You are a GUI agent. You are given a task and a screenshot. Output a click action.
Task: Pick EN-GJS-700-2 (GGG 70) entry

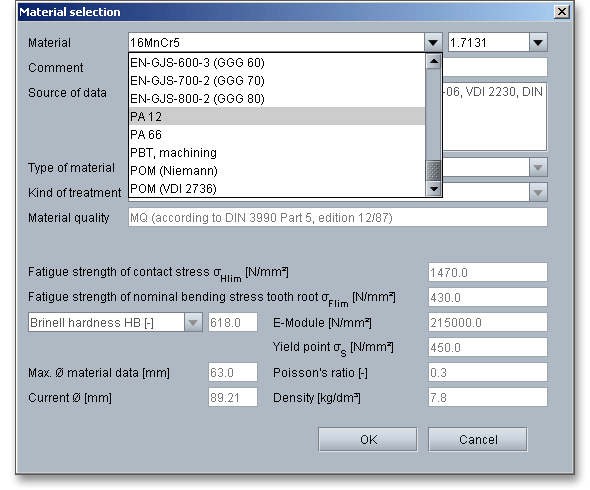click(277, 80)
